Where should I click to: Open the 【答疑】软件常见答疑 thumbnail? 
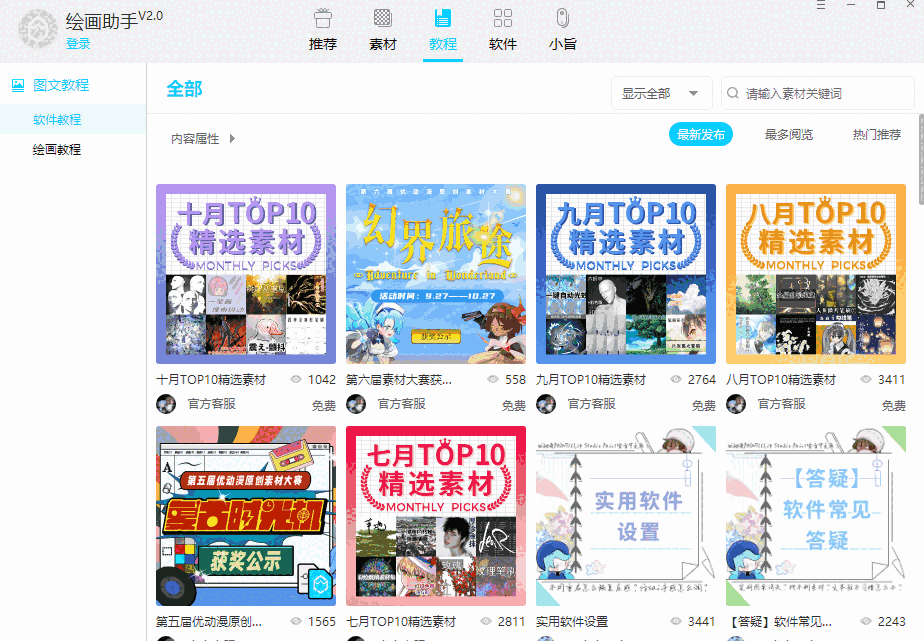[816, 516]
